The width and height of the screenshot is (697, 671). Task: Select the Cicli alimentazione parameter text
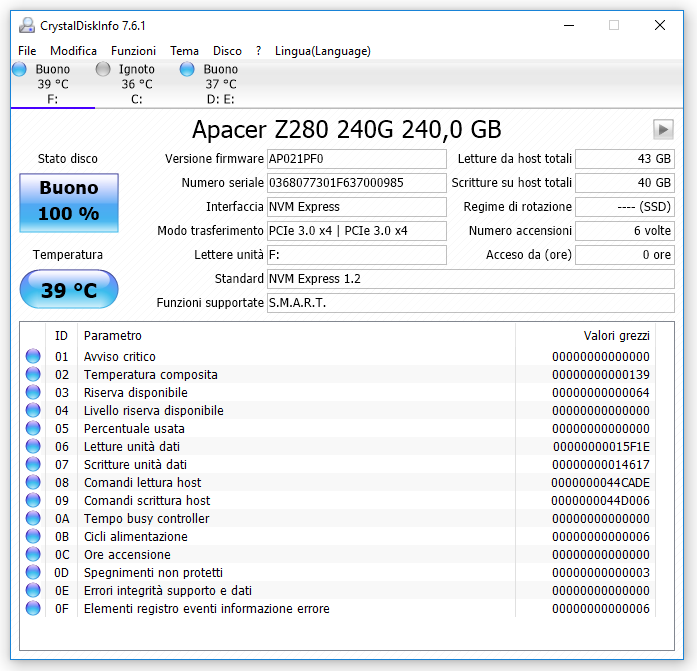coord(136,536)
